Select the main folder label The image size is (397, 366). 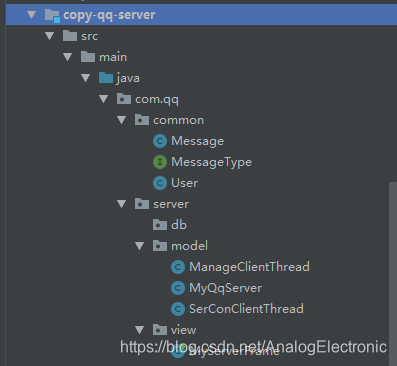coord(113,57)
